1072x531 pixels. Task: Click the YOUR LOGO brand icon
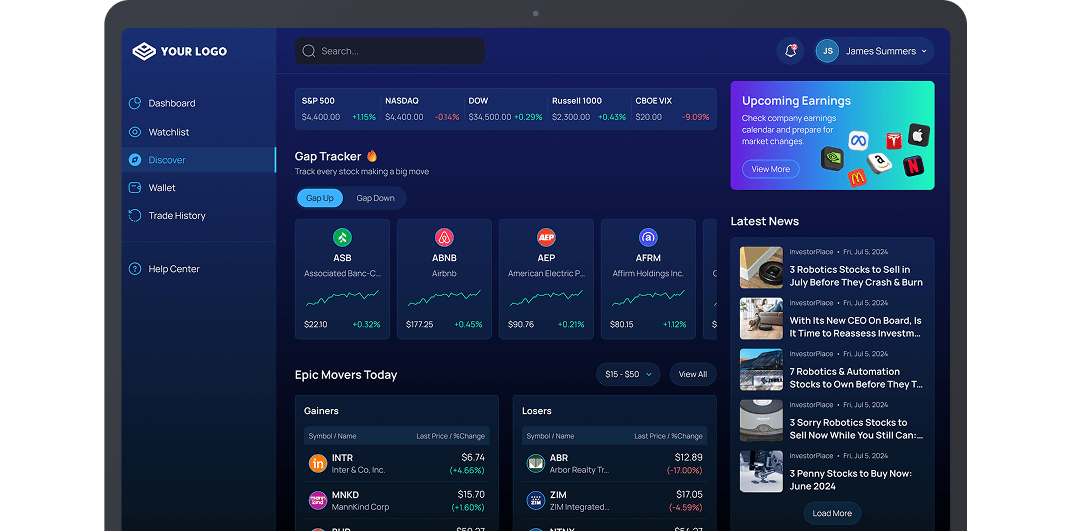[x=144, y=51]
